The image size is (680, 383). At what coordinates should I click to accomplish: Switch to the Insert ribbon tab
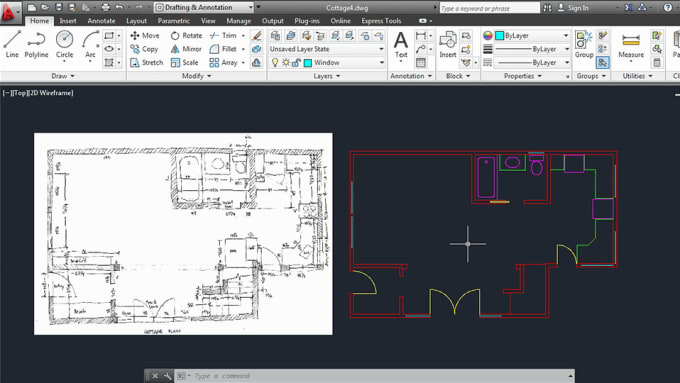coord(68,21)
